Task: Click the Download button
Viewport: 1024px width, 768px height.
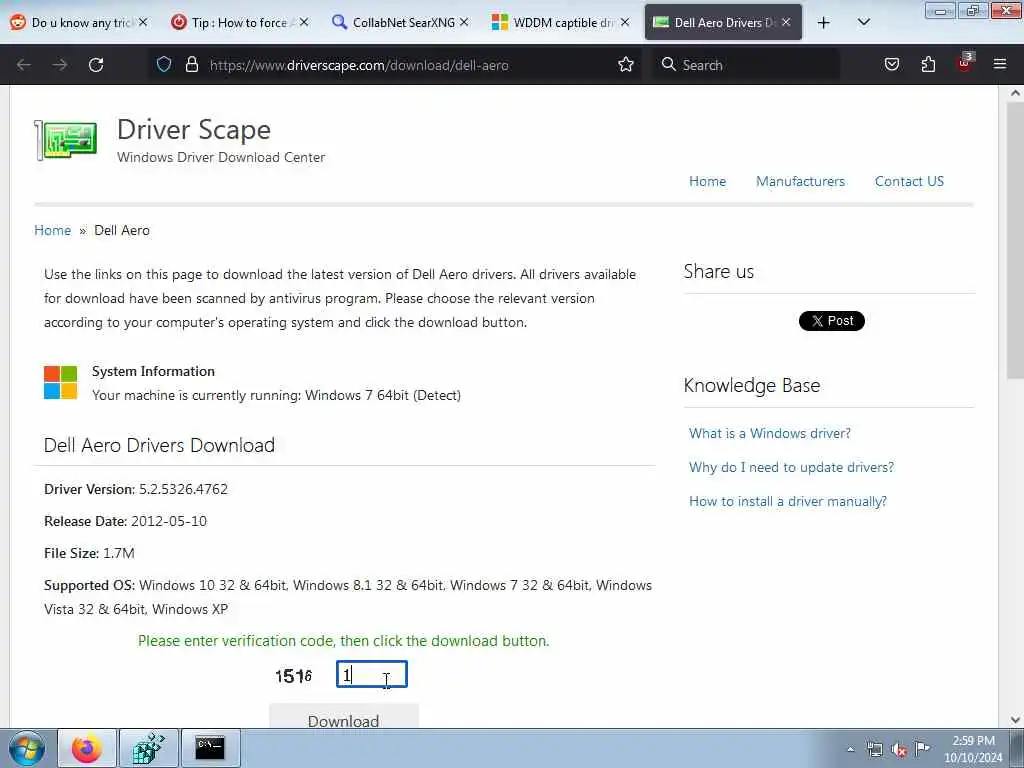Action: (344, 716)
